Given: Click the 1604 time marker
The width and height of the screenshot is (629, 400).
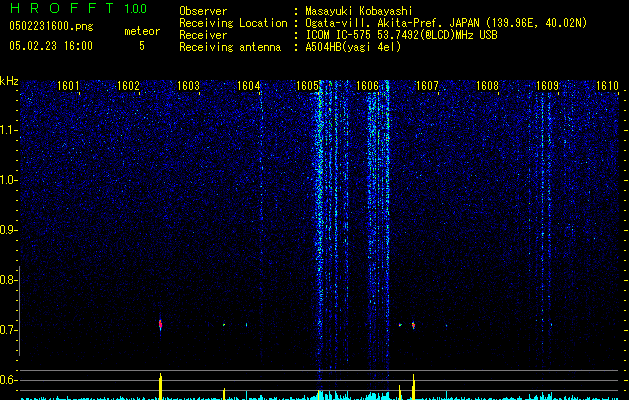Looking at the screenshot, I should 248,86.
